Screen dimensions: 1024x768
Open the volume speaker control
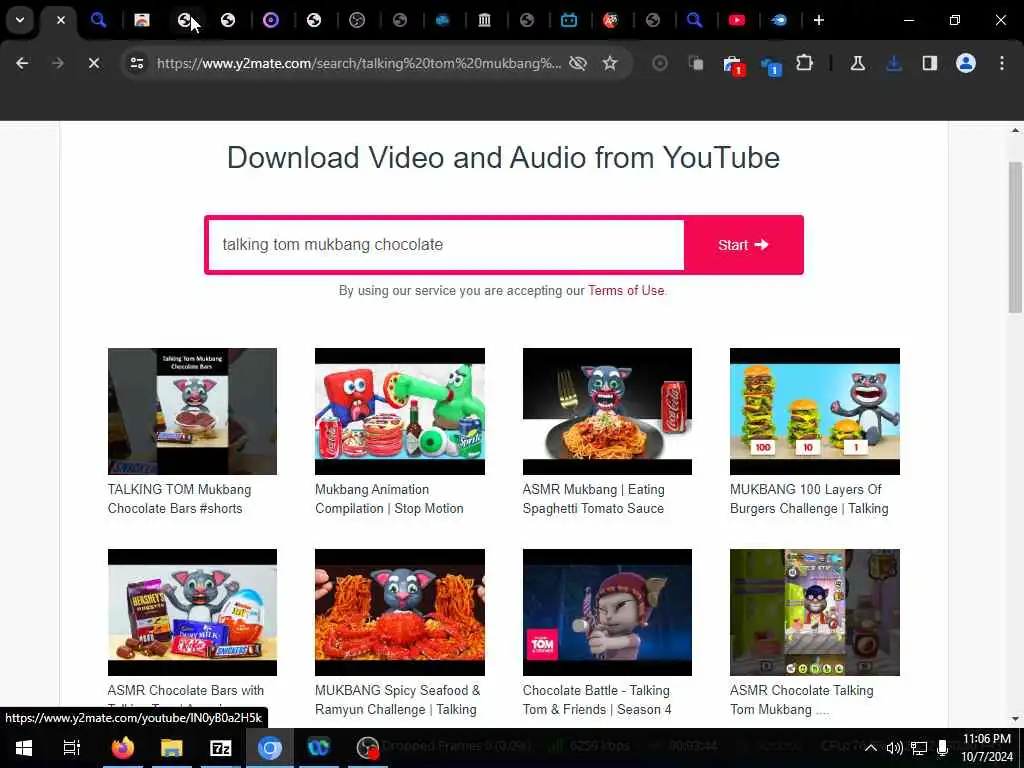[894, 748]
